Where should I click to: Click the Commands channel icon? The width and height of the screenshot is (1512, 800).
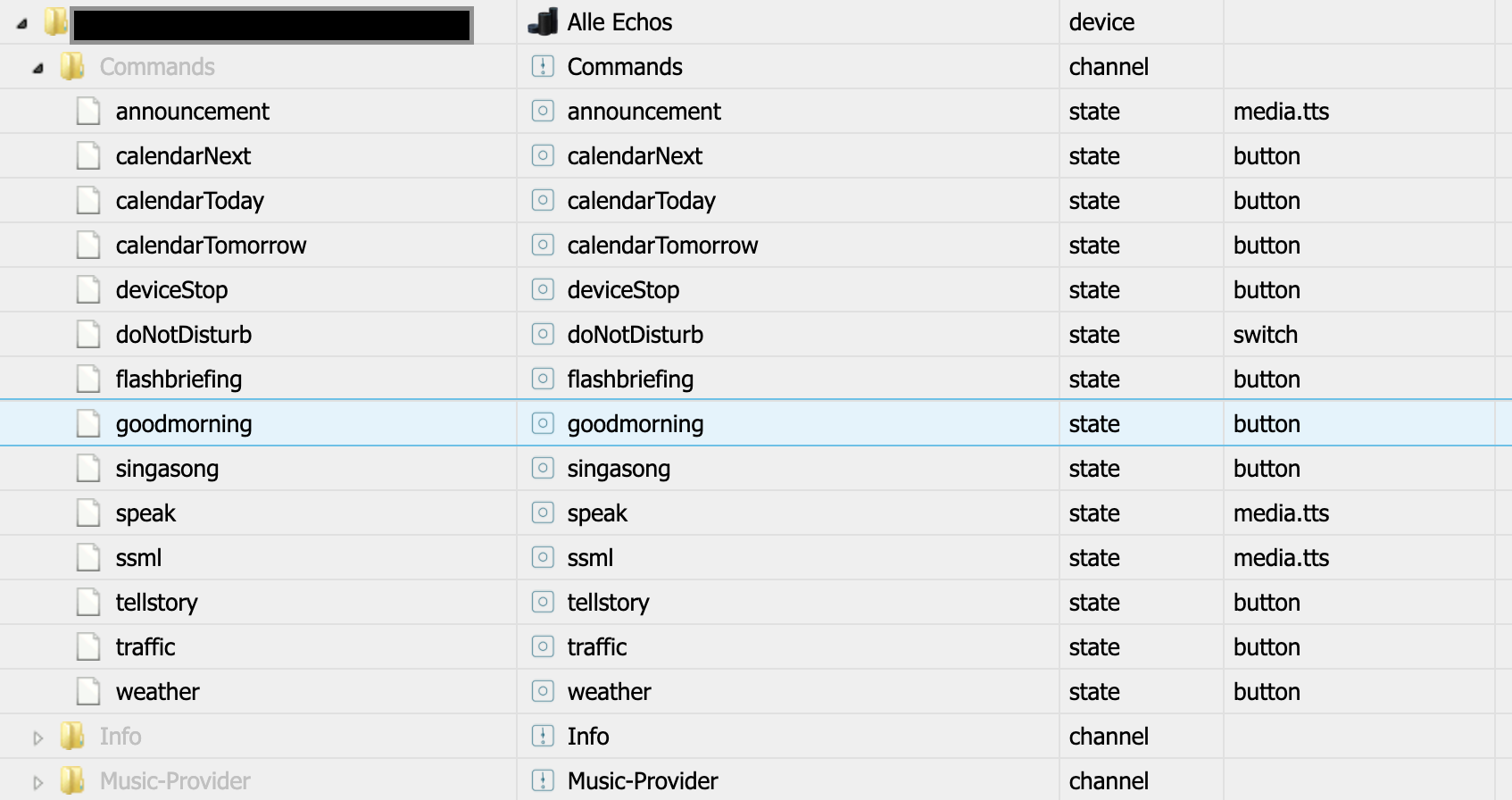tap(543, 67)
